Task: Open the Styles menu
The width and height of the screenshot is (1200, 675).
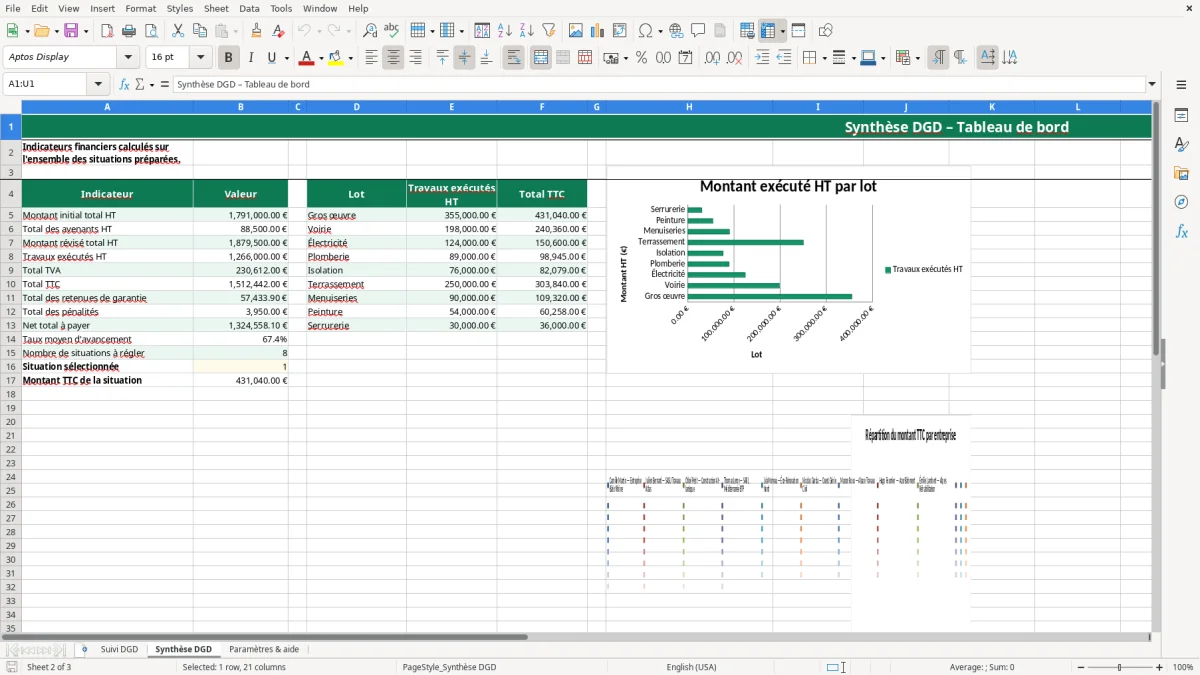Action: tap(180, 8)
